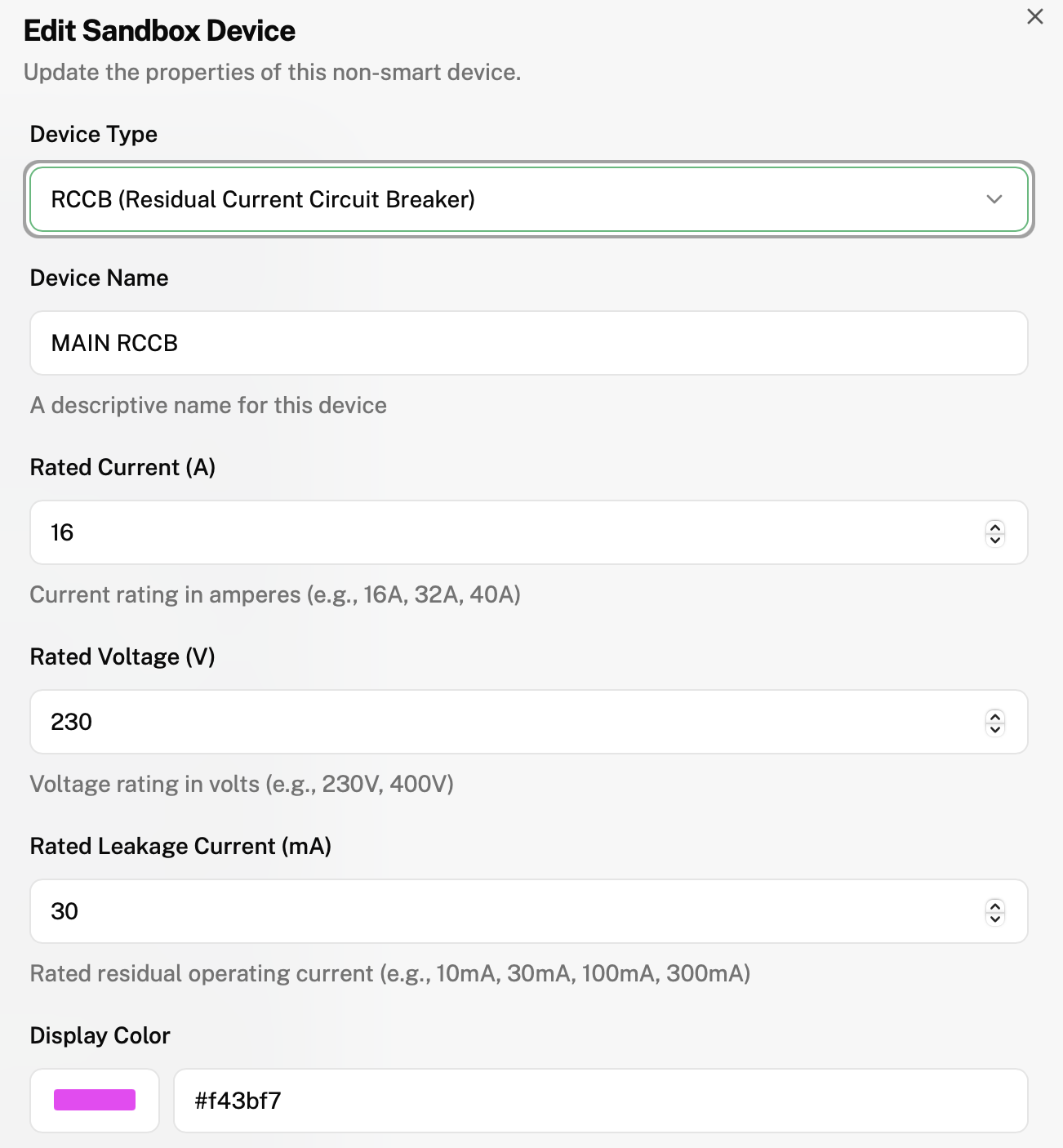The width and height of the screenshot is (1063, 1148).
Task: Increase Rated Voltage with up arrow
Action: 994,716
